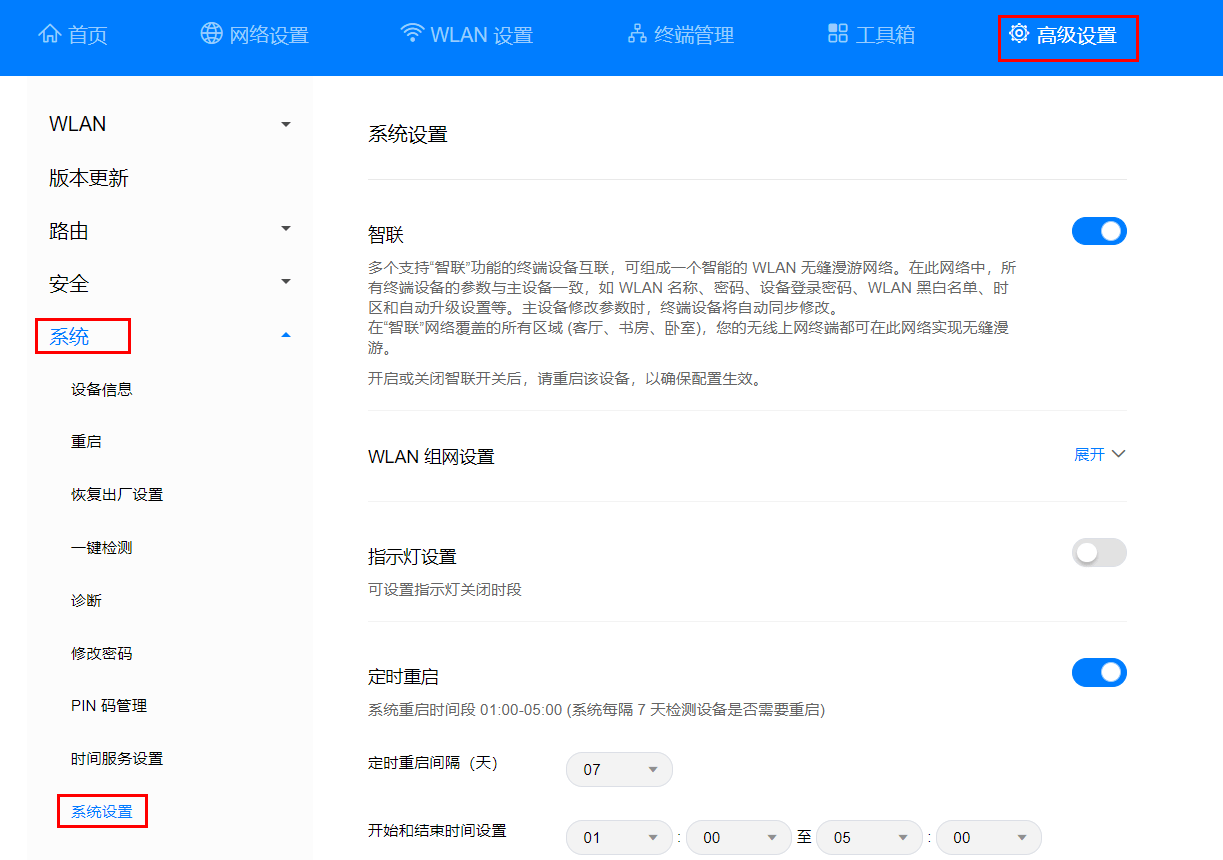Open the 定时重启间隔 days dropdown
This screenshot has width=1223, height=860.
(x=619, y=770)
